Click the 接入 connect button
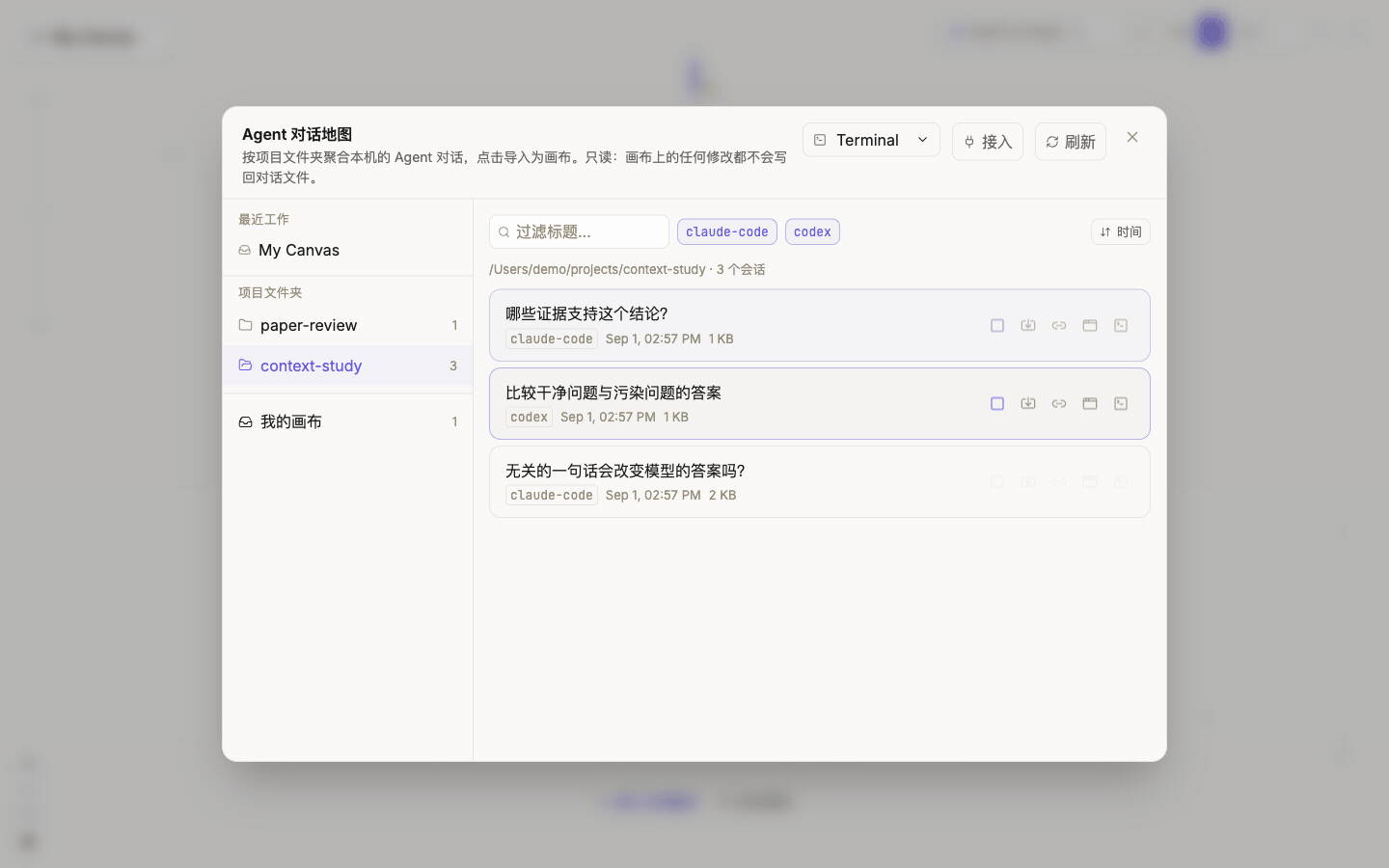 point(988,142)
